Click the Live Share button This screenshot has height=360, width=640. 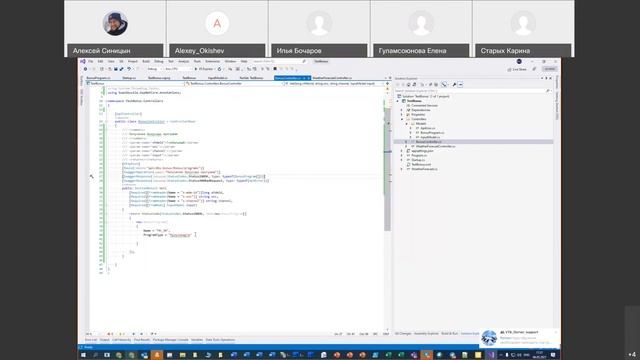click(x=517, y=69)
